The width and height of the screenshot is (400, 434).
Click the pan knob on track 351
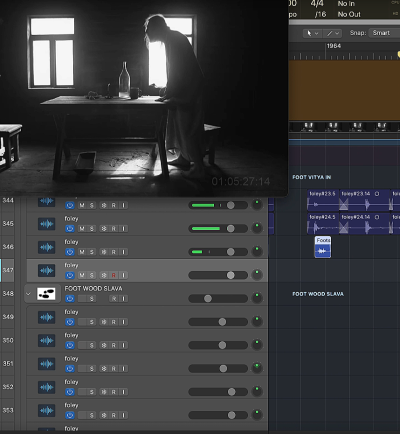pyautogui.click(x=257, y=368)
